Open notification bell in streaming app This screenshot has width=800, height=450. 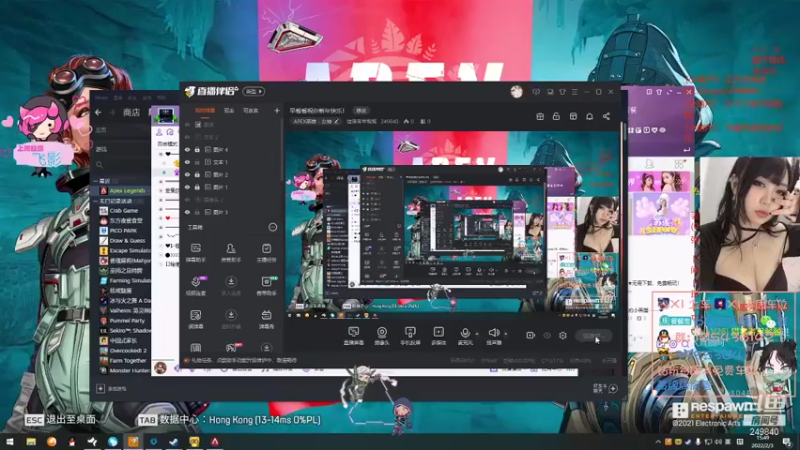pos(589,116)
